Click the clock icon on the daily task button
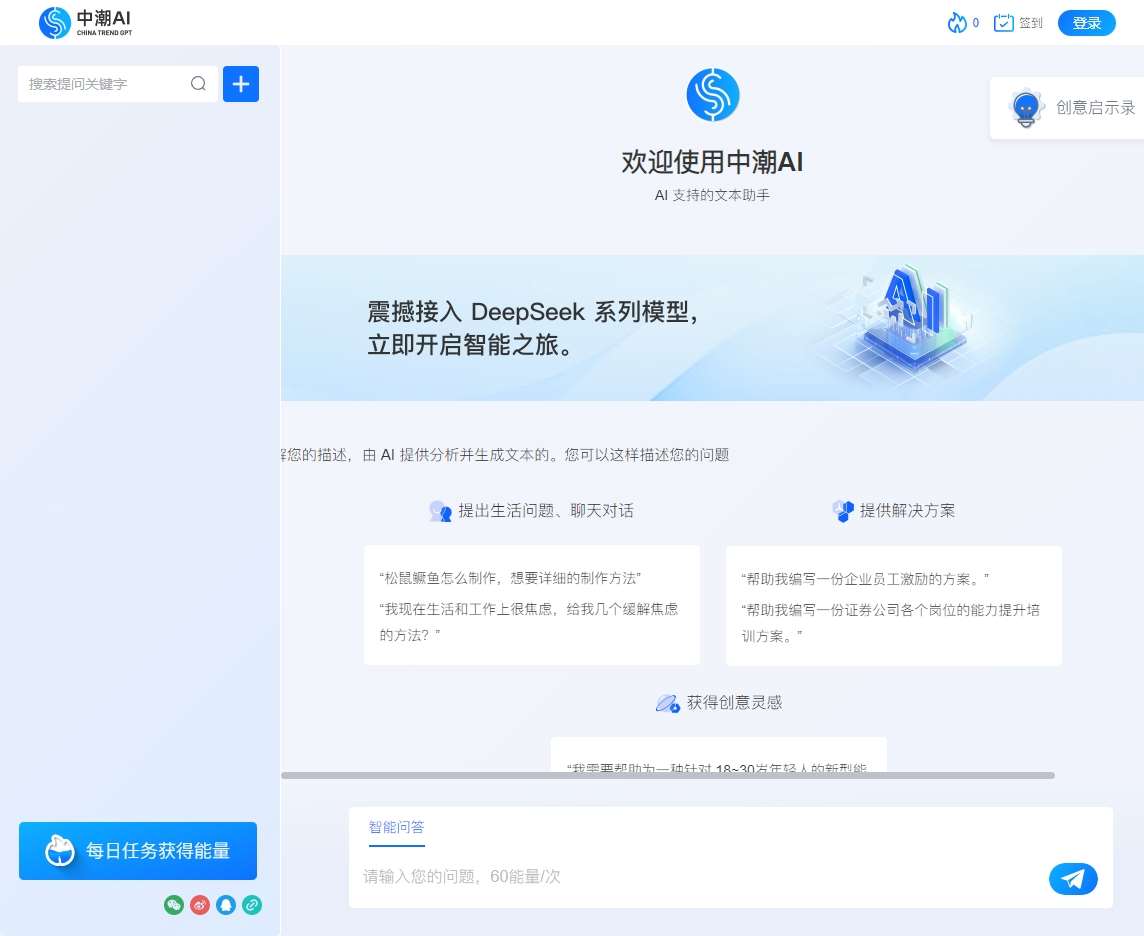 tap(60, 851)
